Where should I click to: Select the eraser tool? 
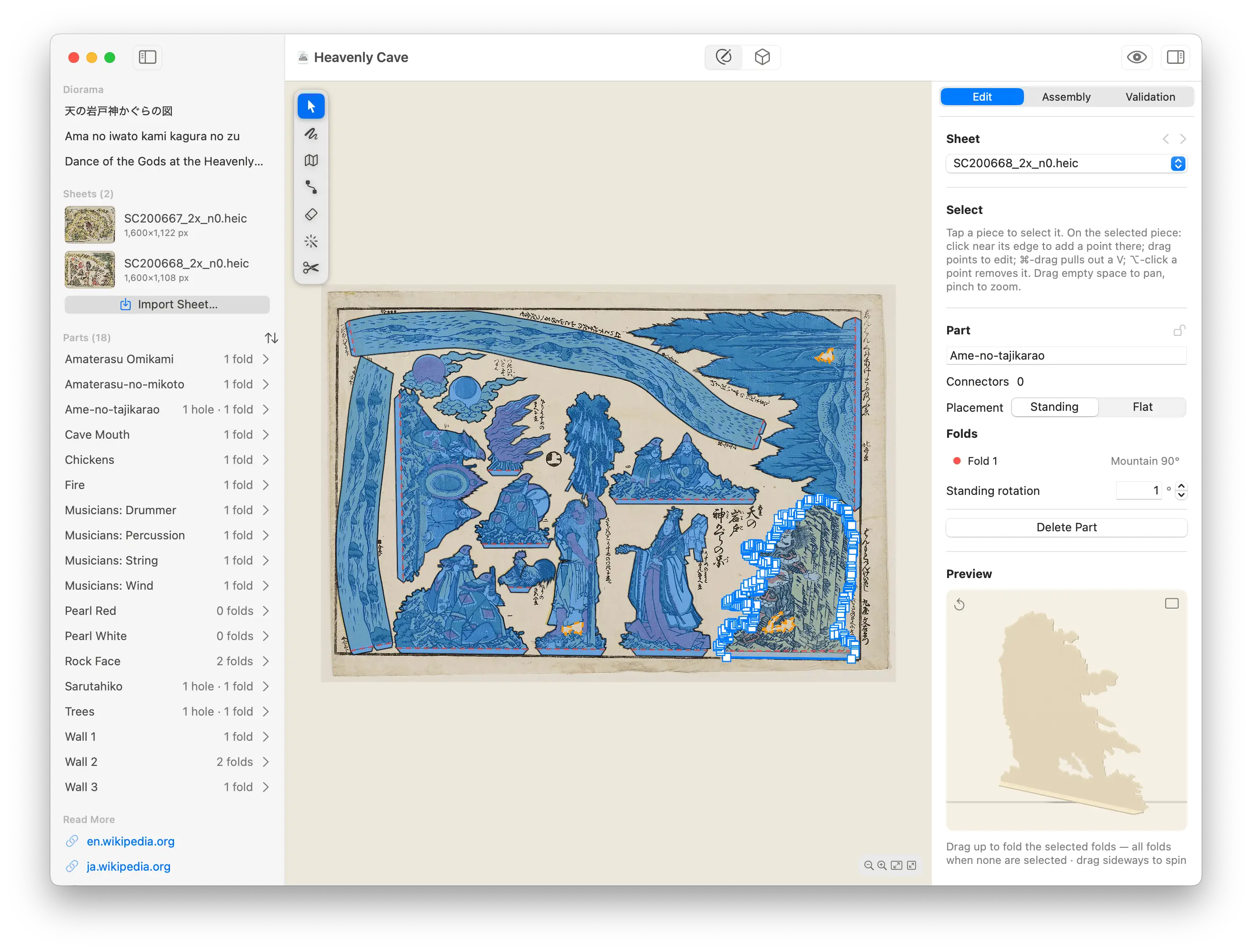point(311,214)
